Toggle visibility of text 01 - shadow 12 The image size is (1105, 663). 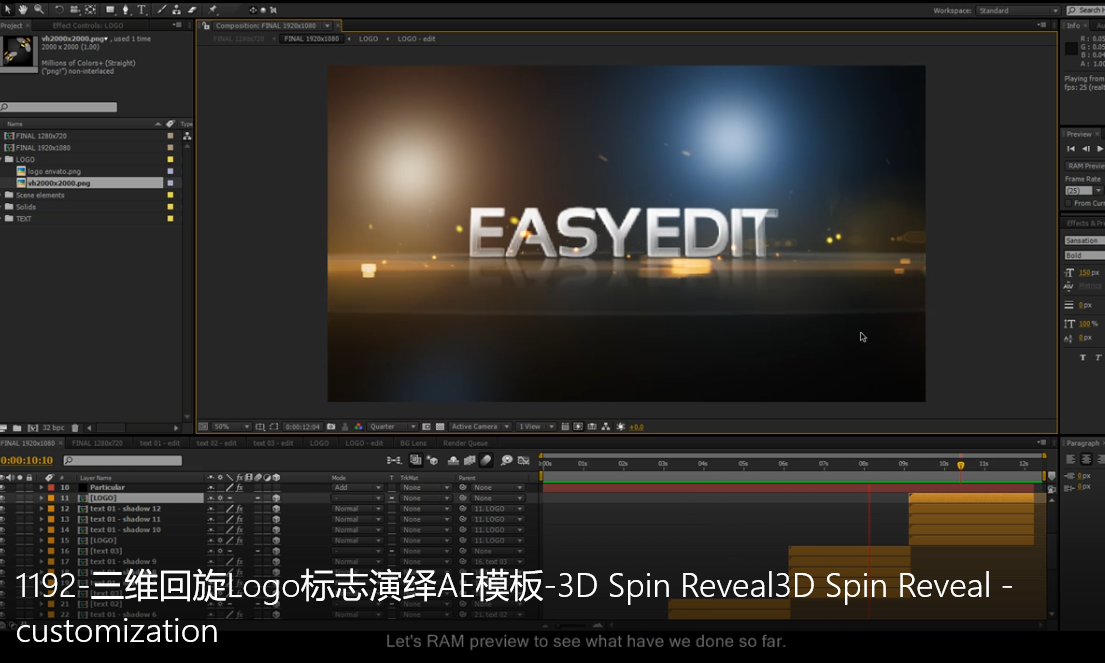[3, 508]
